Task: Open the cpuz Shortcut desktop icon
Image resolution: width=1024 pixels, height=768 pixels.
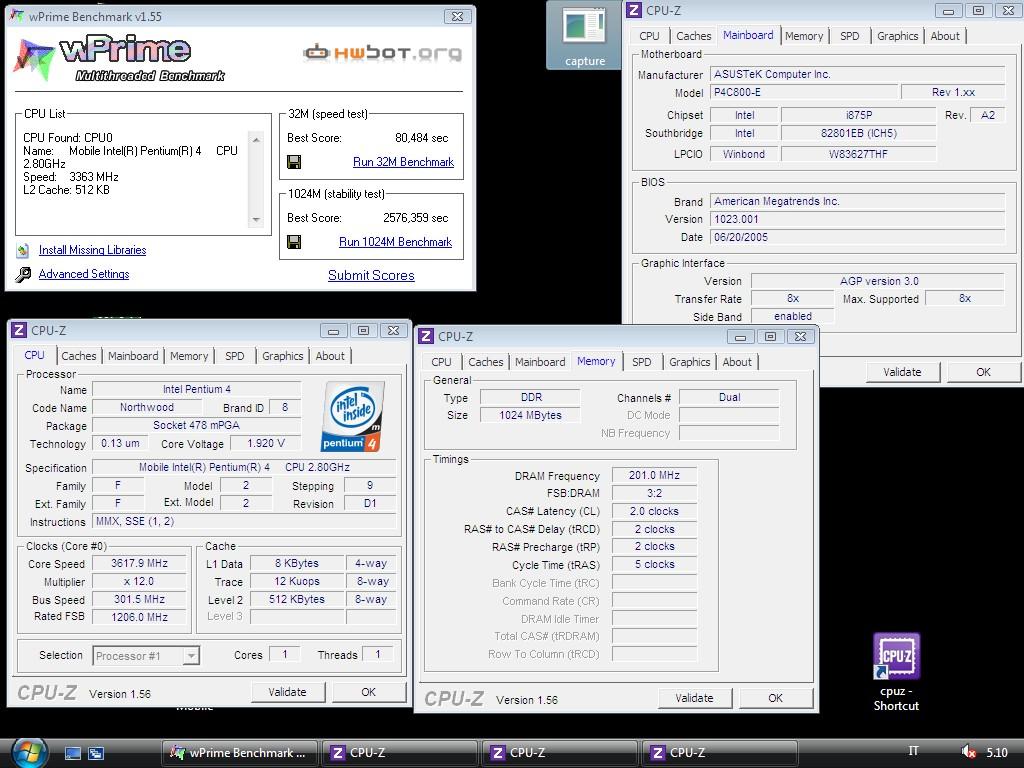Action: pos(896,672)
